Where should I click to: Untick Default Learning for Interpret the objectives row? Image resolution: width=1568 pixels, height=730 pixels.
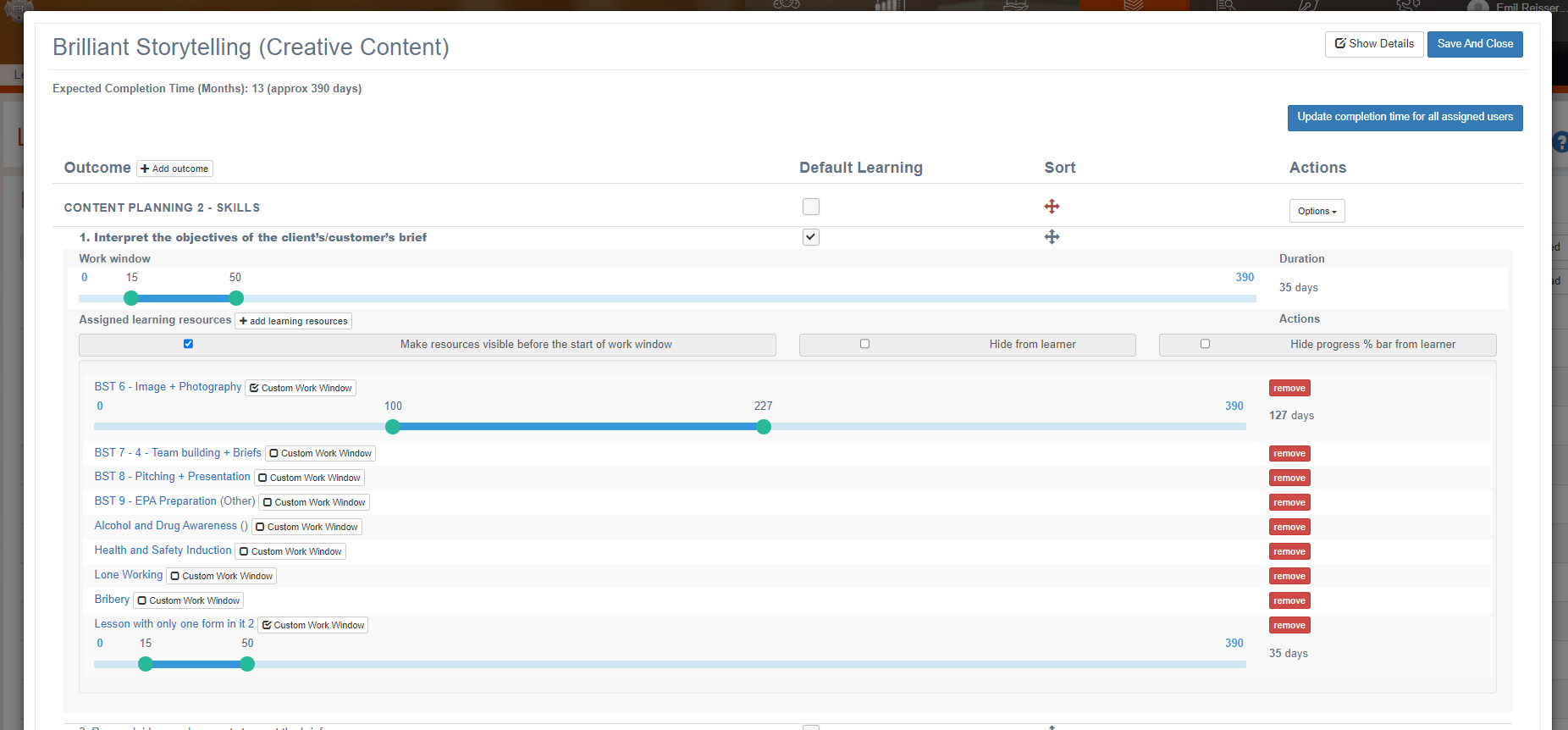(x=811, y=237)
